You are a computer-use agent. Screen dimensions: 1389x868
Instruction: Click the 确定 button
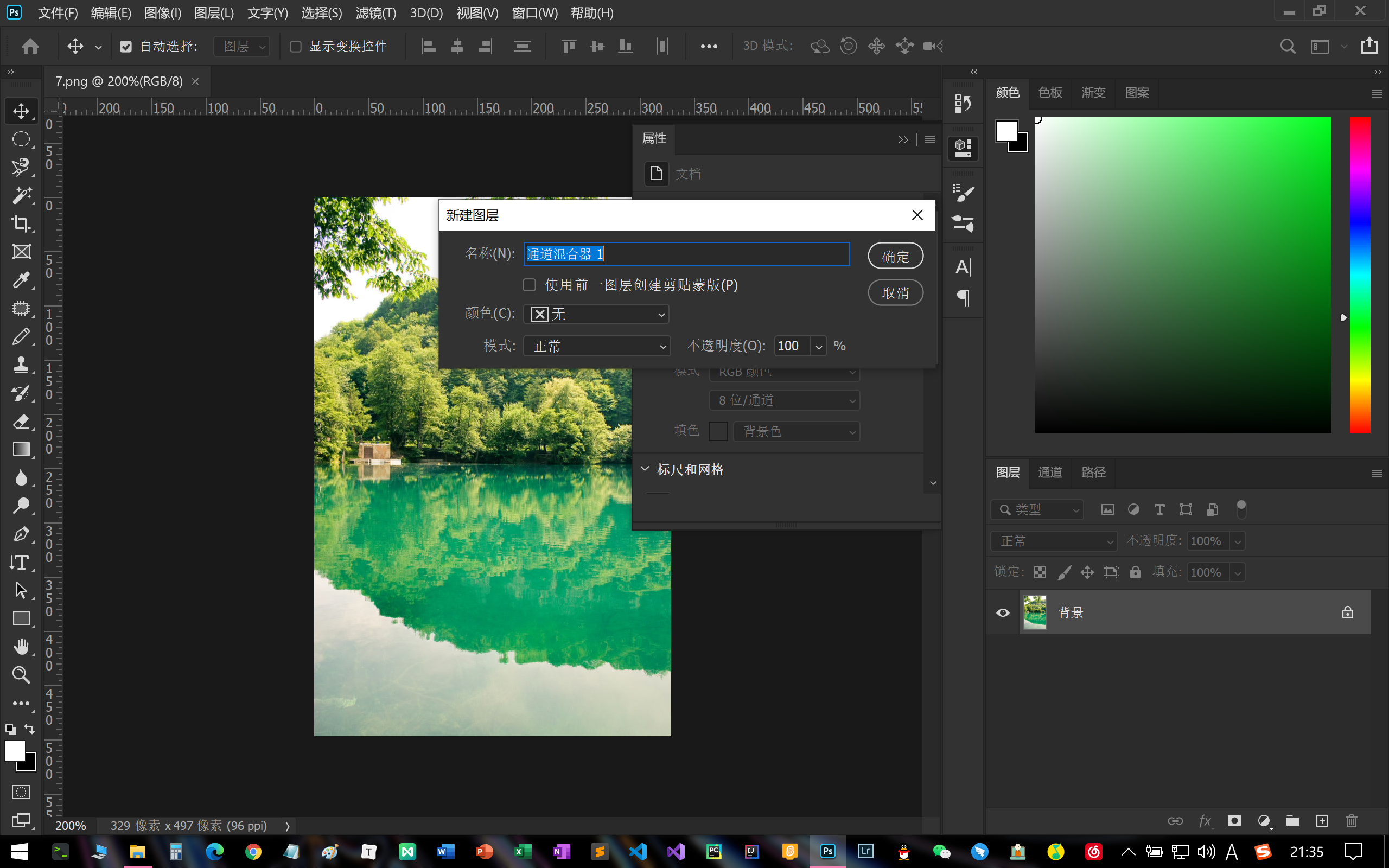tap(895, 256)
